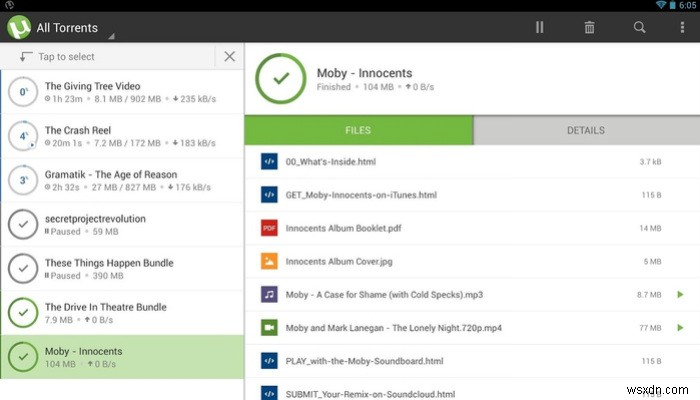Screen dimensions: 700x400
Task: Tap the 'Tap to select' arrow icon
Action: tap(26, 56)
